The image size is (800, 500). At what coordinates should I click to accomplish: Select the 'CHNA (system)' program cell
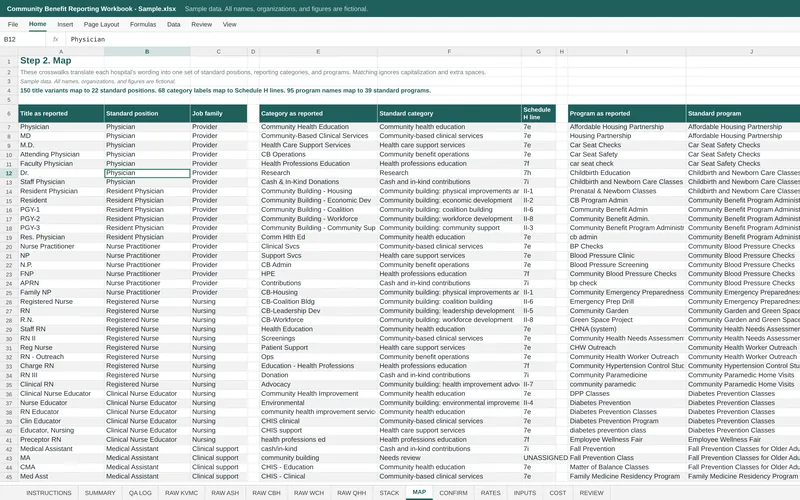627,329
